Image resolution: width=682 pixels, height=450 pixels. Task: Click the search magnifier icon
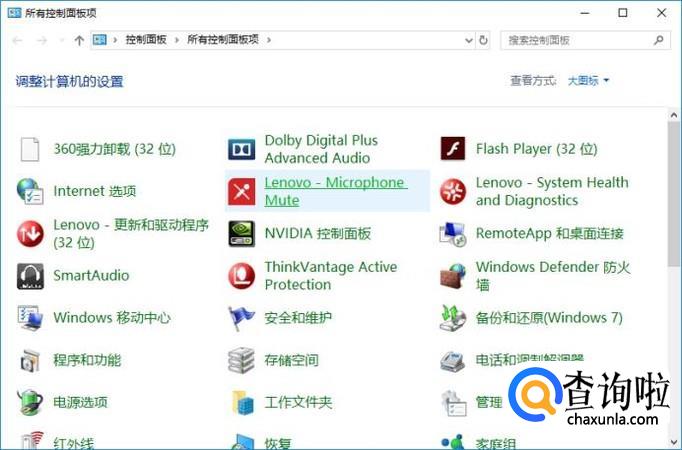tap(659, 40)
